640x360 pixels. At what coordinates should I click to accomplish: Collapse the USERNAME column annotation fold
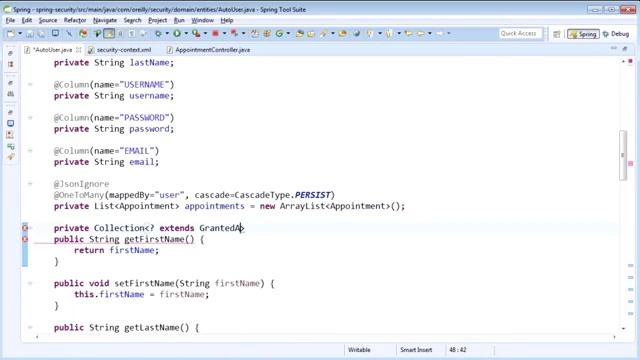pos(30,84)
